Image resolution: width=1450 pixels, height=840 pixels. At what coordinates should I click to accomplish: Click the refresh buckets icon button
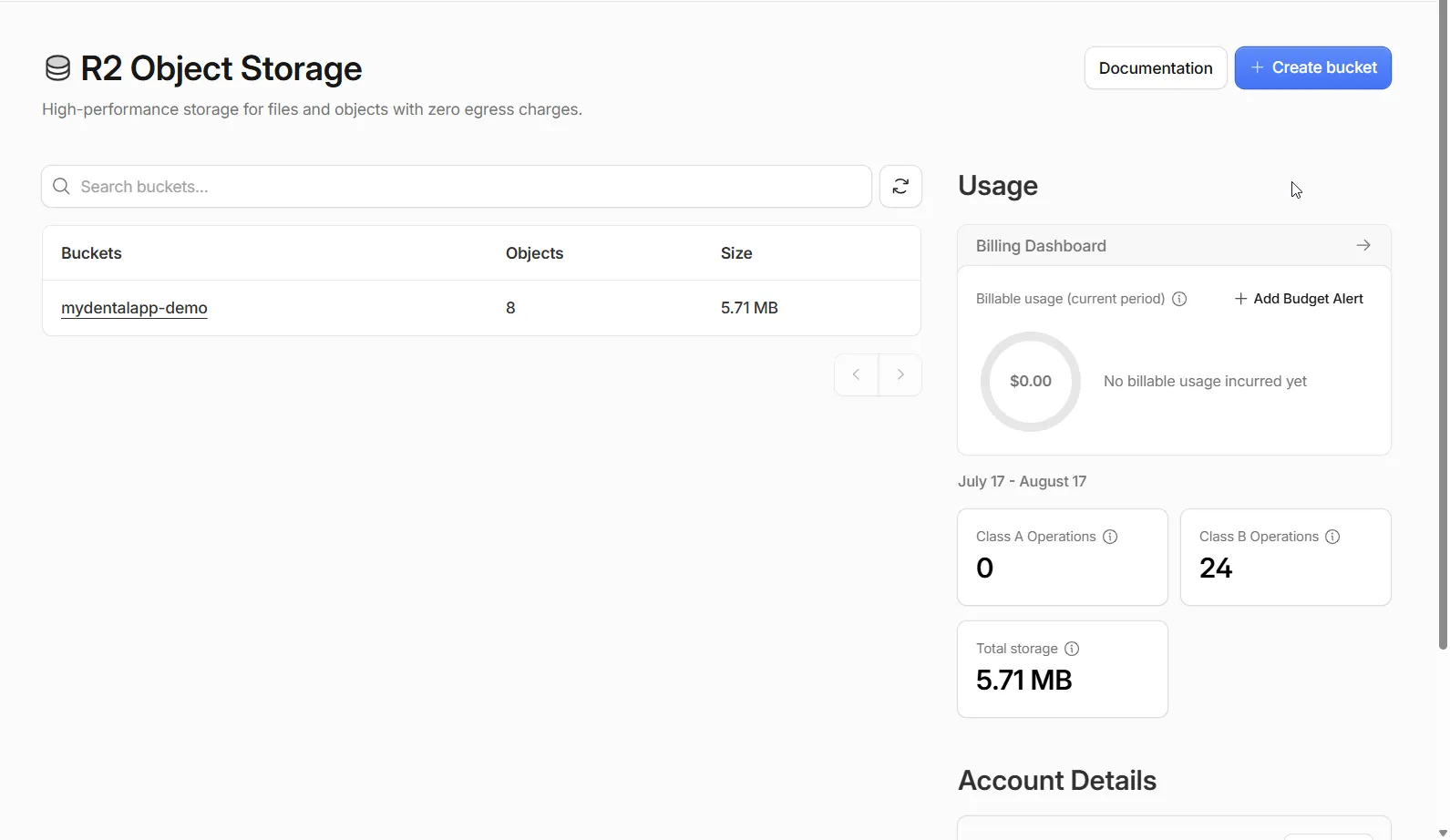pyautogui.click(x=900, y=187)
